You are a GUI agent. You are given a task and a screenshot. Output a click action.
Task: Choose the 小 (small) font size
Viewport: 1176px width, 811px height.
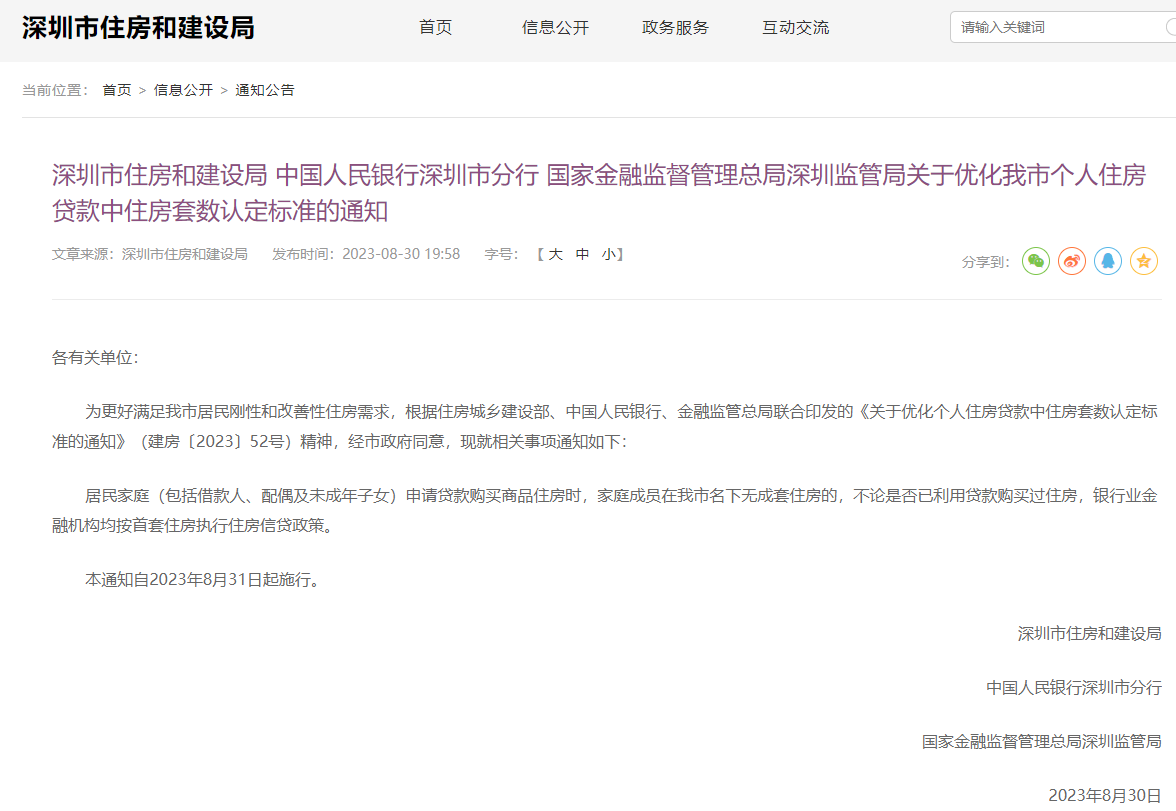608,254
